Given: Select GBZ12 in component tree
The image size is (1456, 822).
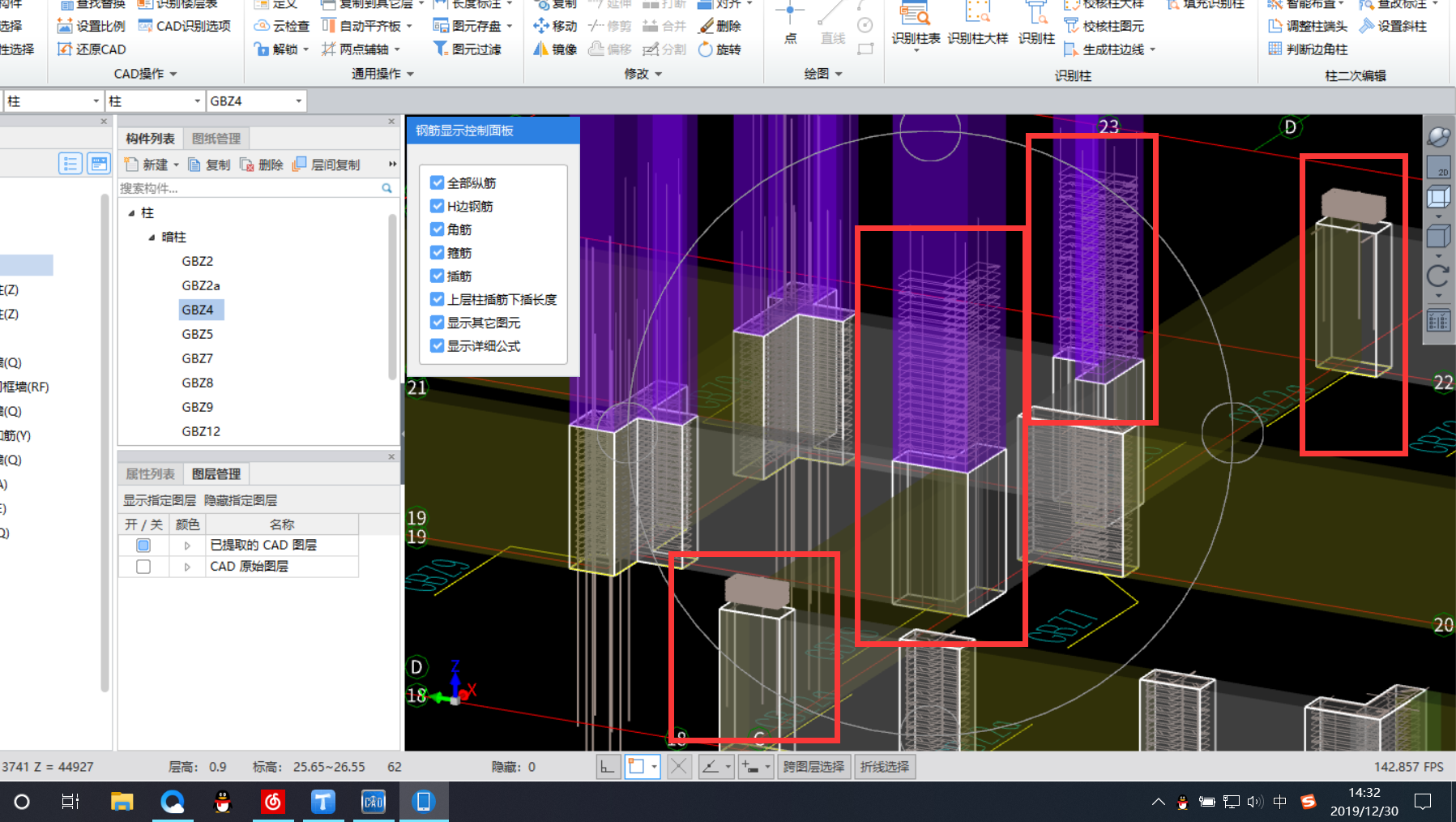Looking at the screenshot, I should [x=201, y=431].
